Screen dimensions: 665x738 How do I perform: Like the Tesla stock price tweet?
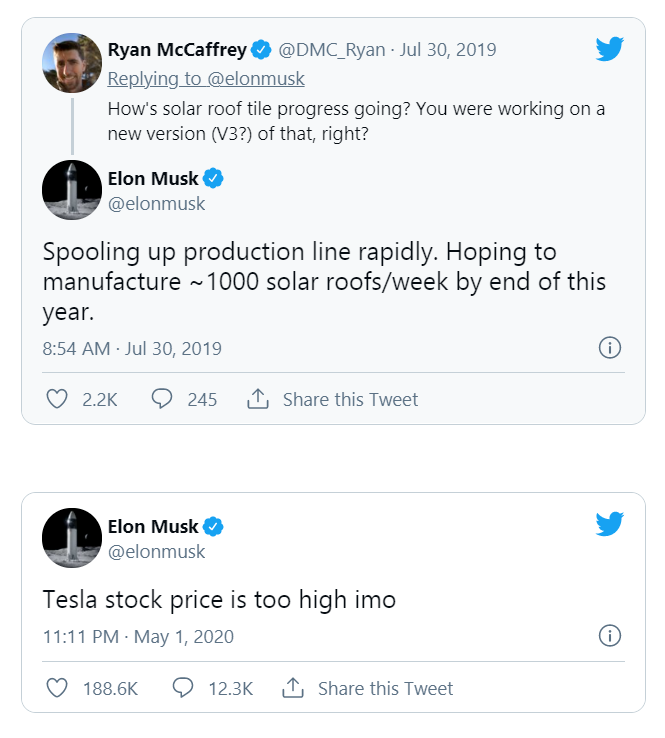(58, 688)
